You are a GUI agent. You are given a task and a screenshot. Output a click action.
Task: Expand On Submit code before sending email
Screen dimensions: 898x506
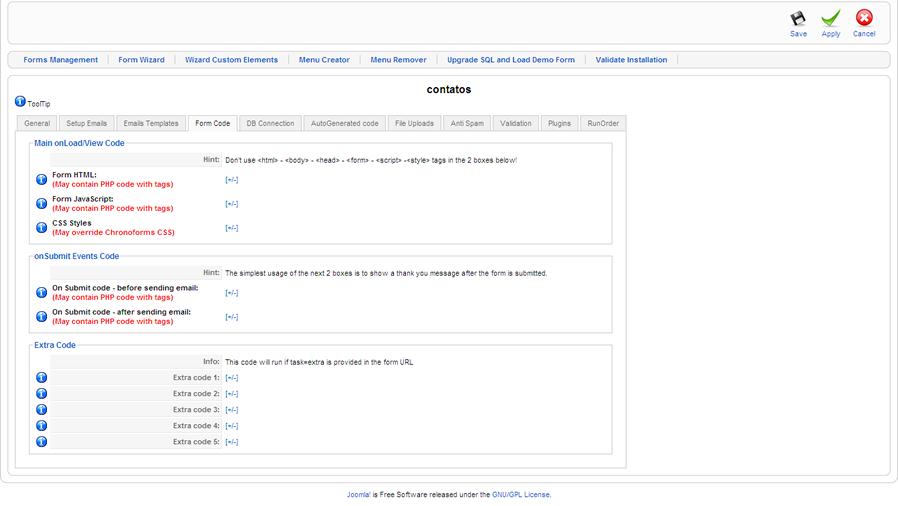pos(231,293)
